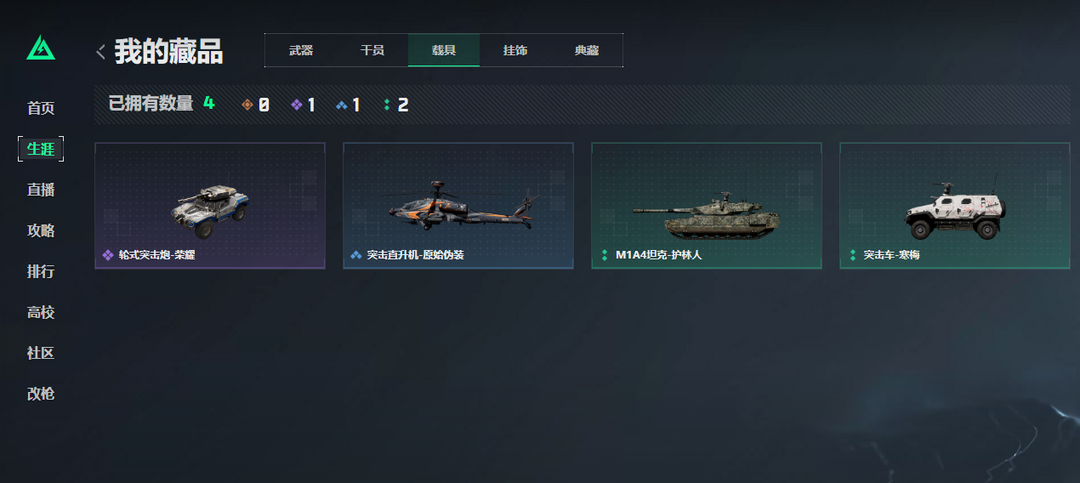
Task: Select the purple rarity diamond counter icon
Action: coord(297,105)
